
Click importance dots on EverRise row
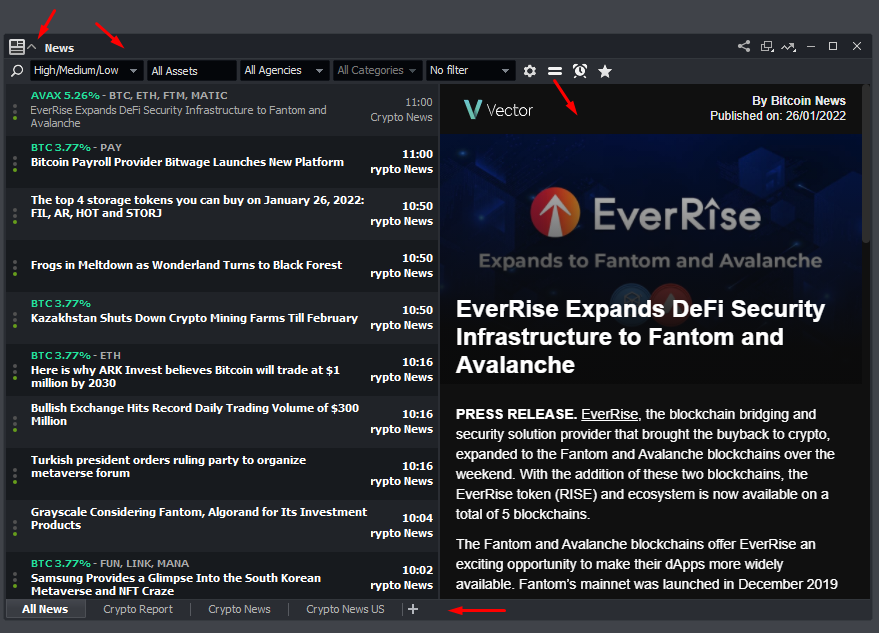click(15, 112)
